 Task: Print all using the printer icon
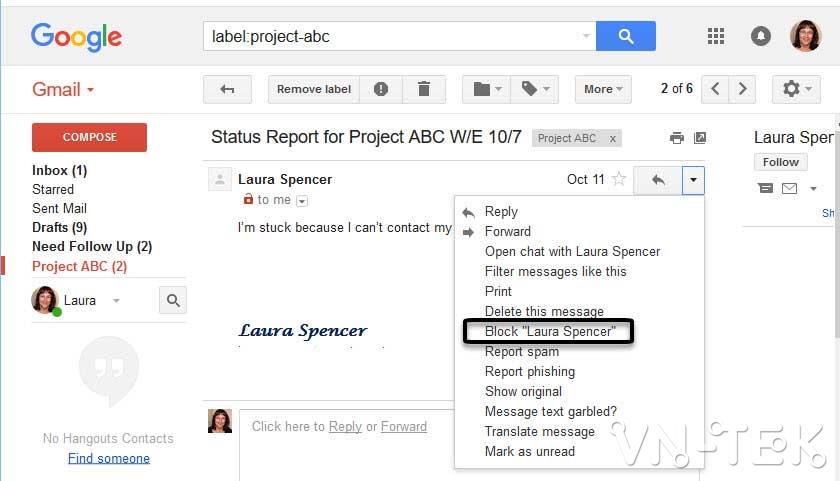[x=677, y=138]
